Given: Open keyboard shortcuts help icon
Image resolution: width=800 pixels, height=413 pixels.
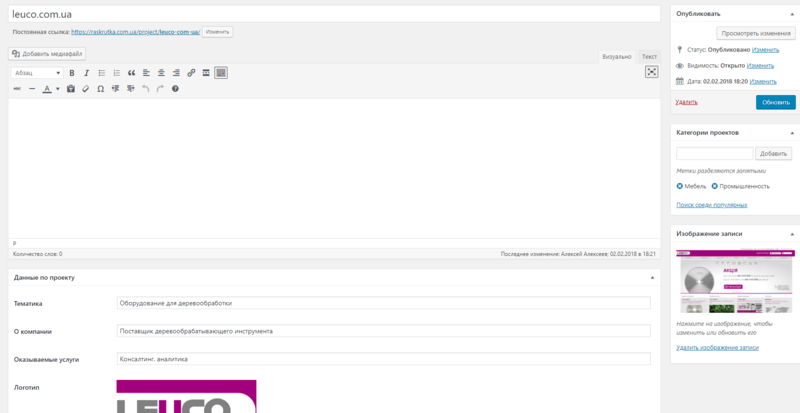Looking at the screenshot, I should 175,89.
